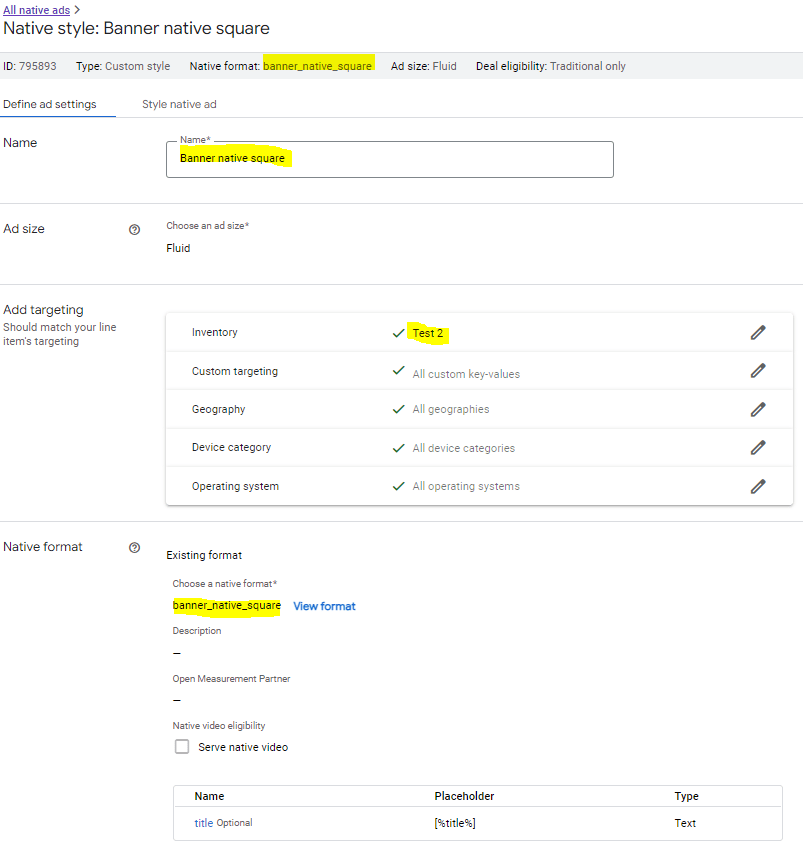Screen dimensions: 803x849
Task: Click the Operating system row label
Action: click(235, 486)
